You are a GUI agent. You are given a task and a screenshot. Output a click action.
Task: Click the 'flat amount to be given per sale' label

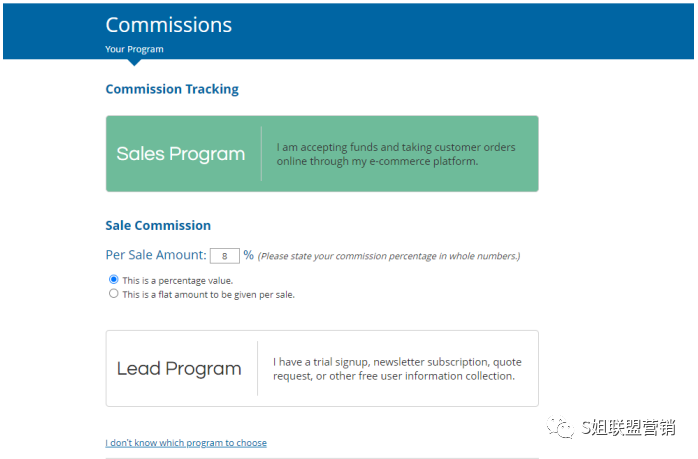click(208, 294)
